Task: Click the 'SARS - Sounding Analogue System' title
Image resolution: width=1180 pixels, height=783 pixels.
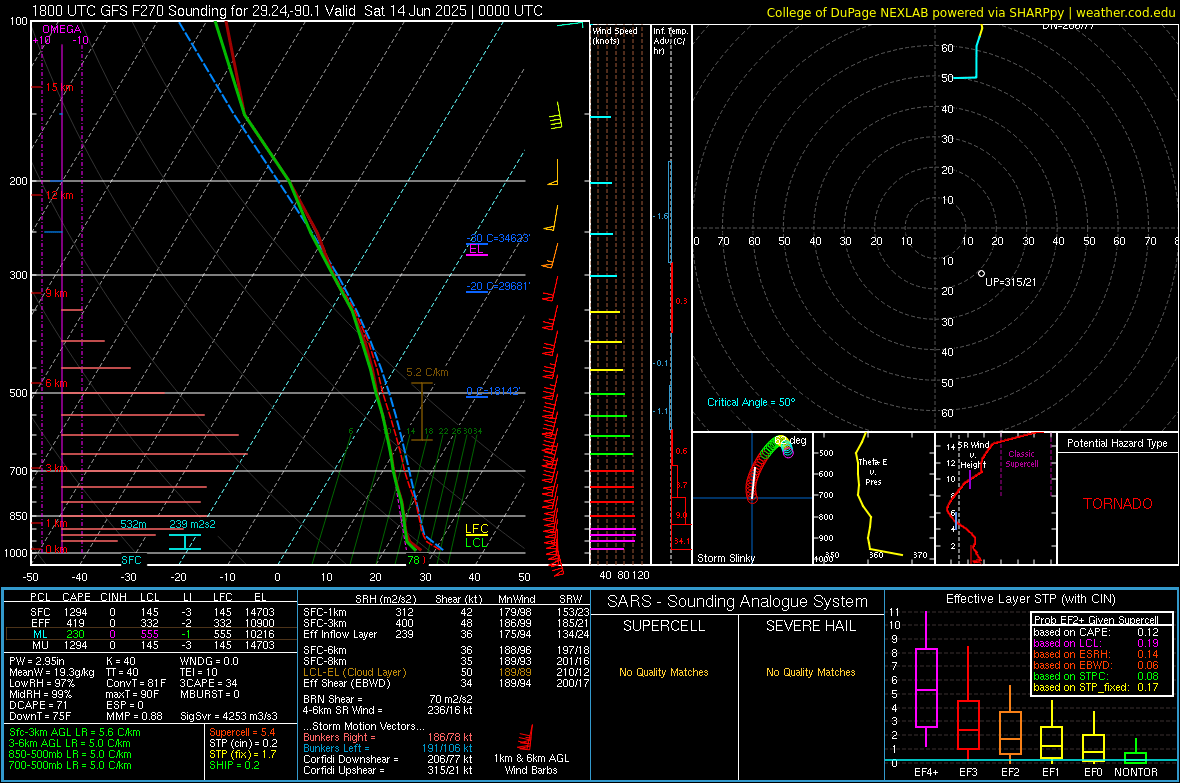Action: pos(738,602)
